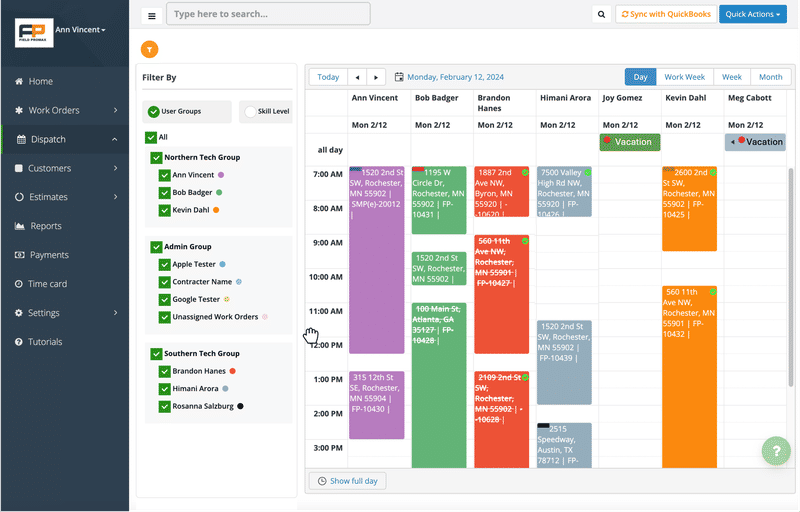Image resolution: width=800 pixels, height=512 pixels.
Task: Uncheck the Rosanna Salzburg checkbox
Action: pos(164,406)
